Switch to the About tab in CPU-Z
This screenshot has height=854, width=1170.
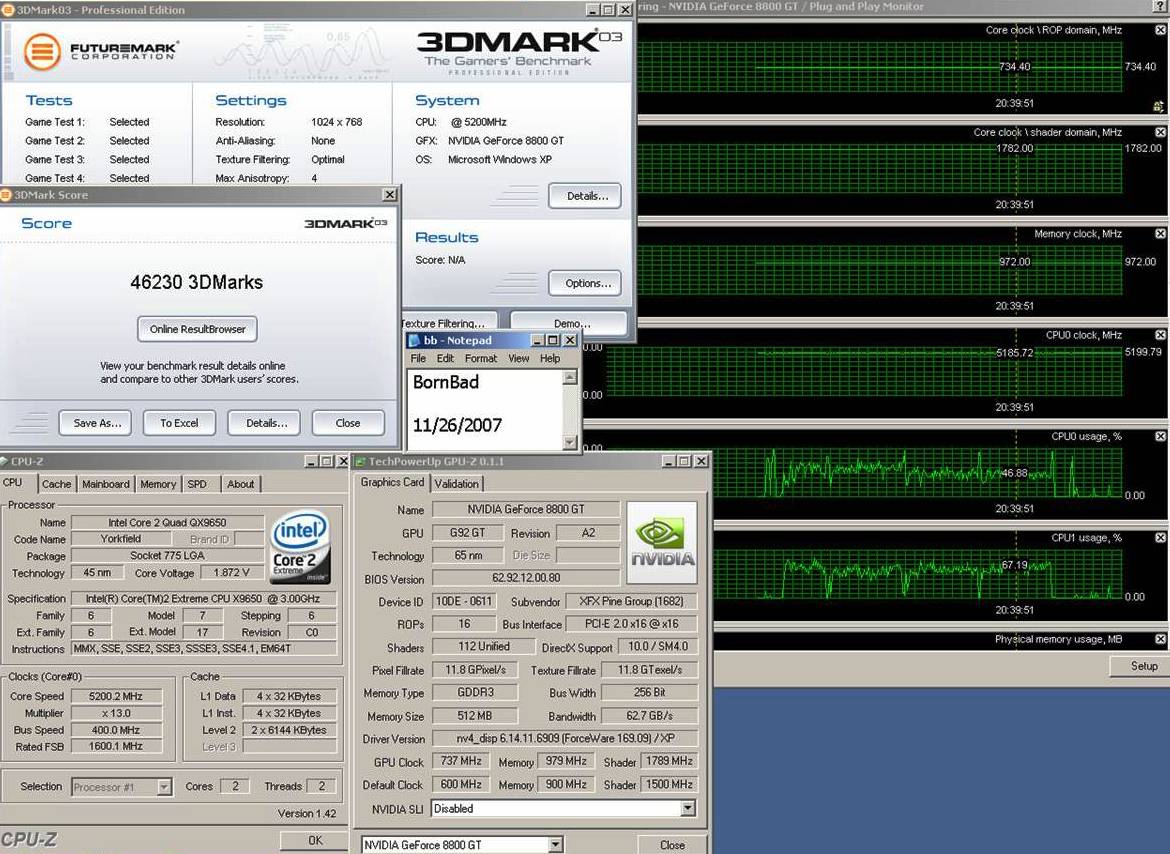pos(240,484)
